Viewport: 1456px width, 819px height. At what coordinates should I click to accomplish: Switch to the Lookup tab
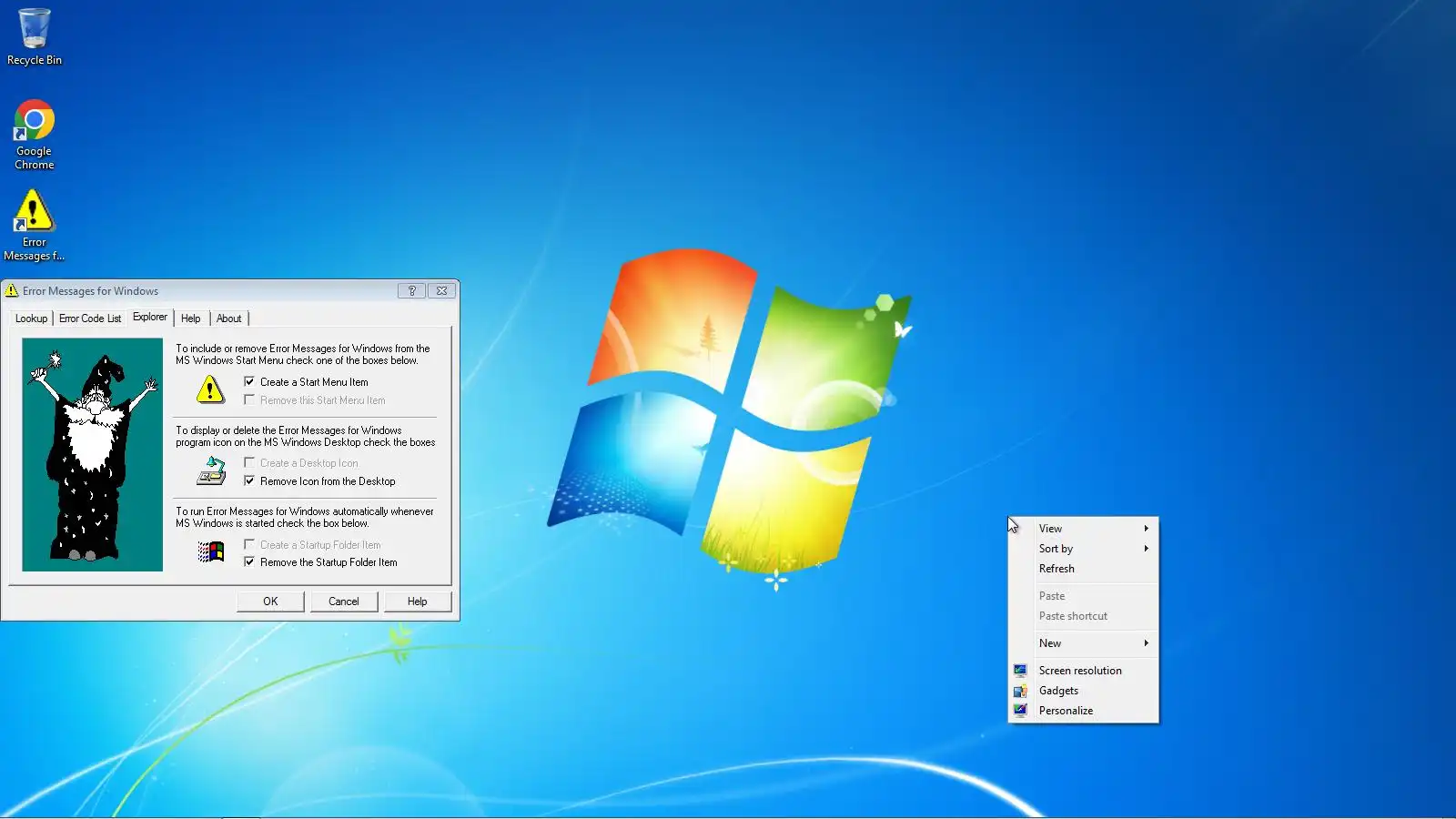coord(31,318)
